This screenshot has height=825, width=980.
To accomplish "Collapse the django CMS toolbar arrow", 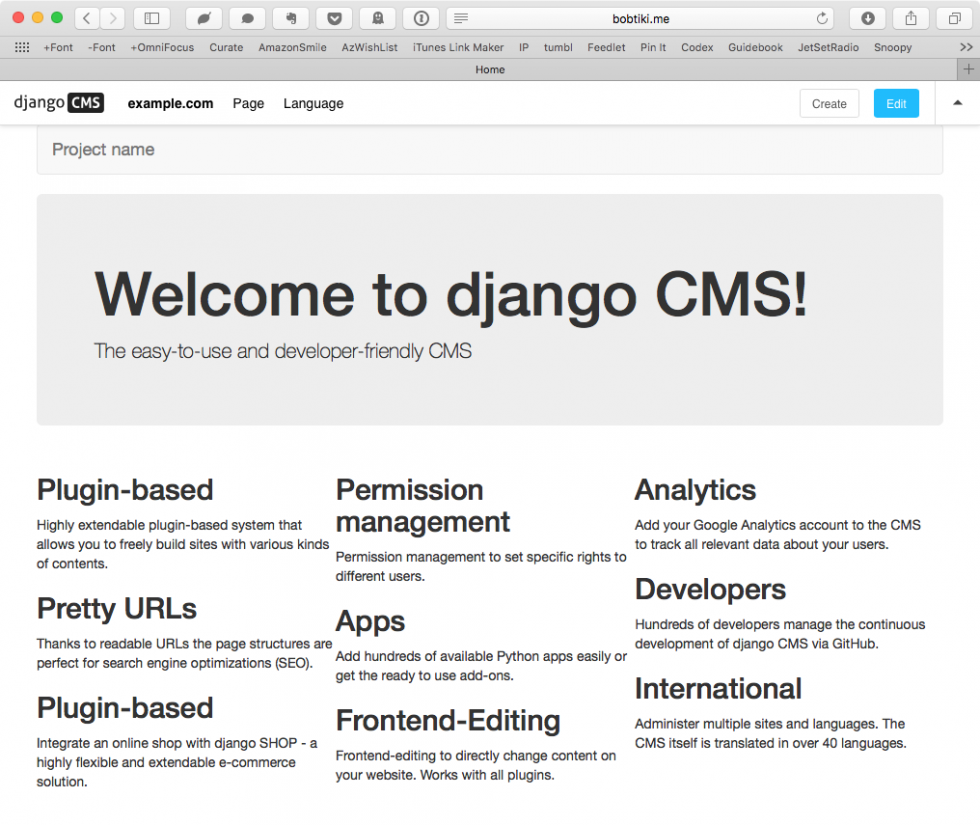I will pyautogui.click(x=958, y=102).
